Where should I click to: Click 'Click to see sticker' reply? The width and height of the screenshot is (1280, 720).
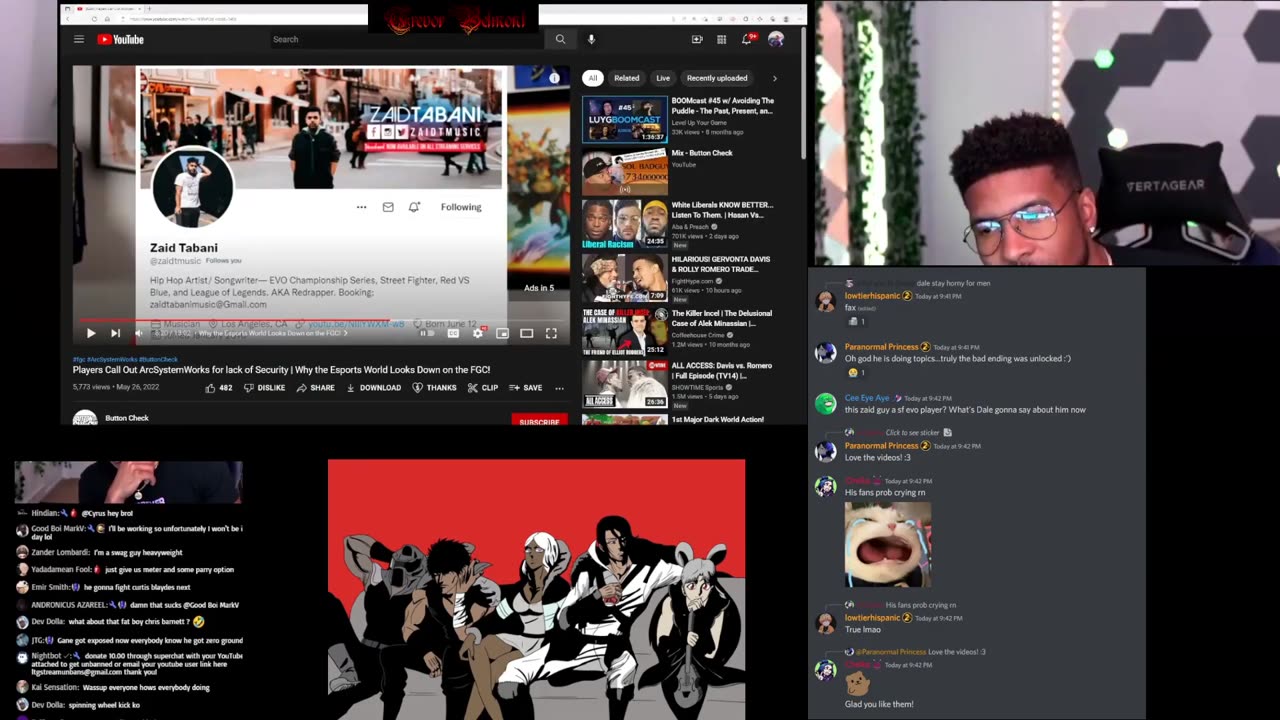pos(914,433)
